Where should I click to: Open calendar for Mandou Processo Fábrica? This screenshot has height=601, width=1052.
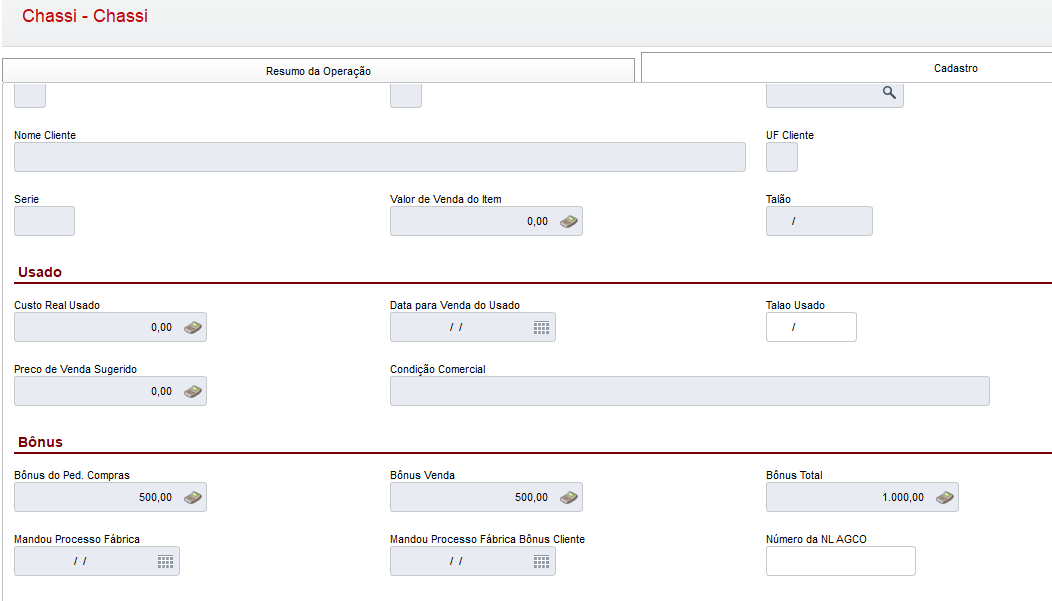coord(166,561)
